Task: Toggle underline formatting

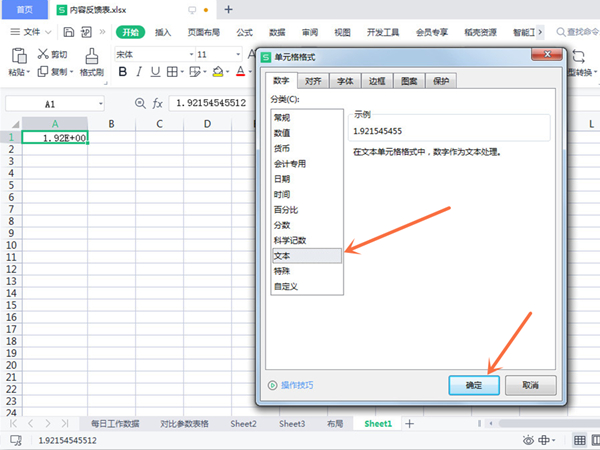Action: pos(155,72)
